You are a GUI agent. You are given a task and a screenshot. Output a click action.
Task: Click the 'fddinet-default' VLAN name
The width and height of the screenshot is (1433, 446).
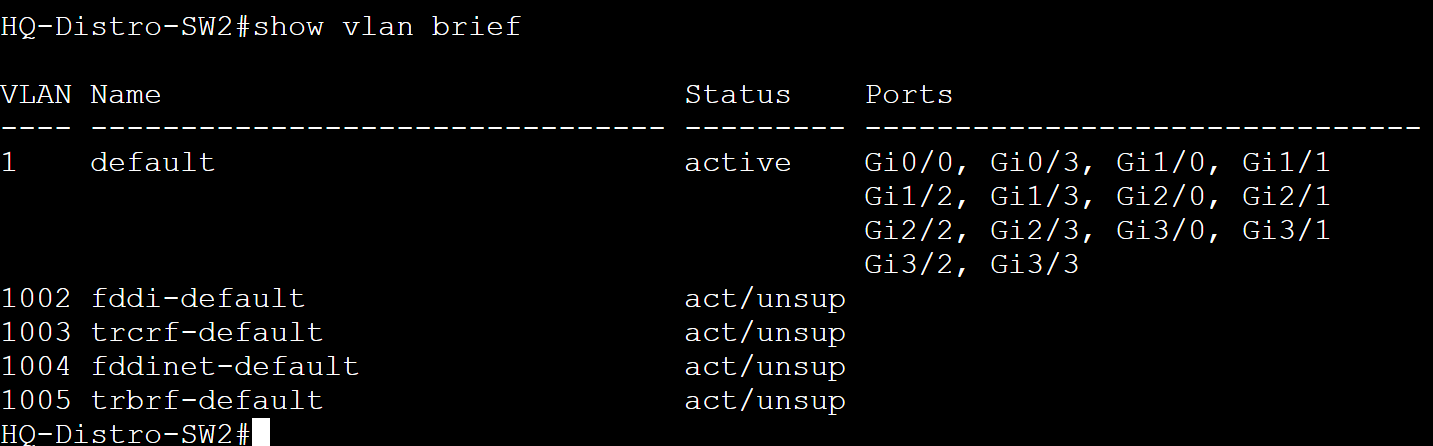point(224,366)
